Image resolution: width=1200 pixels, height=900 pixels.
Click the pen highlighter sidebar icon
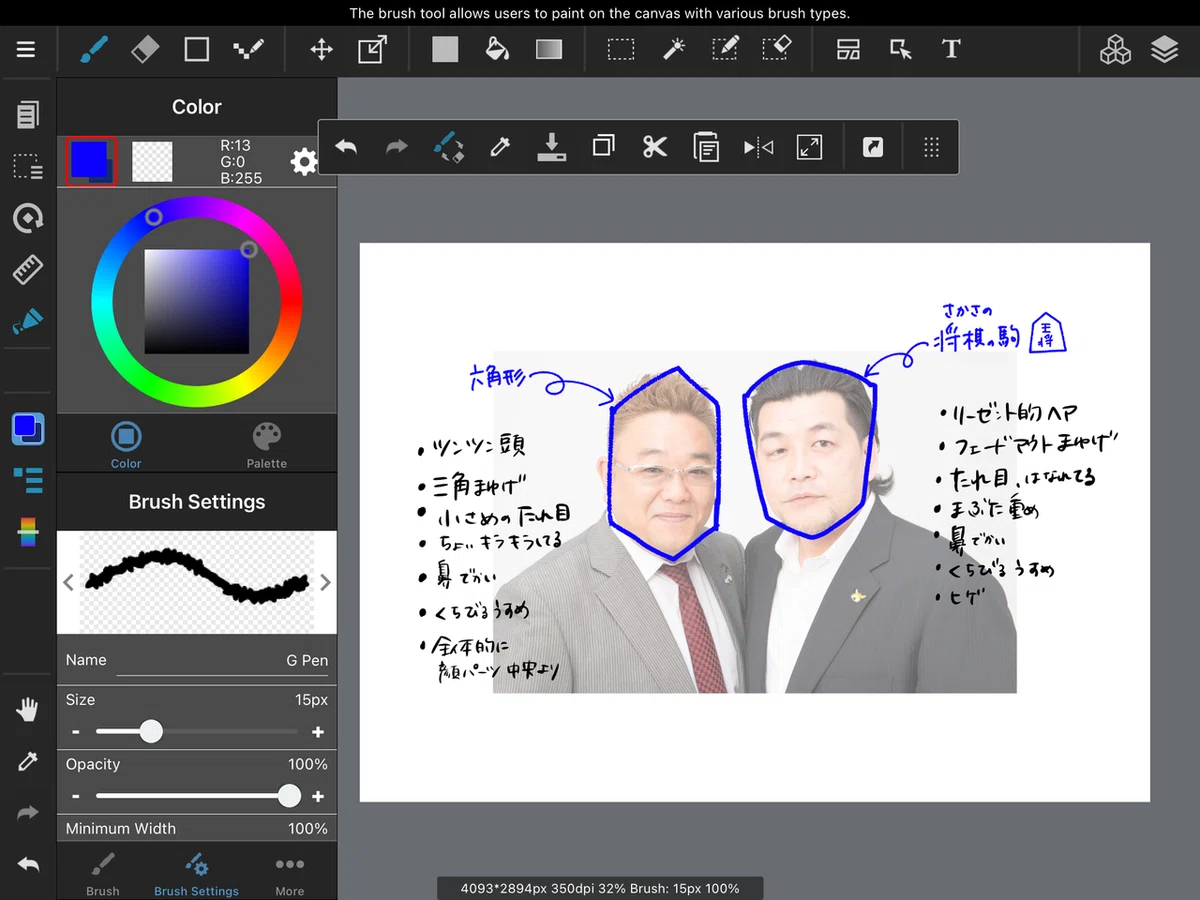pyautogui.click(x=28, y=322)
